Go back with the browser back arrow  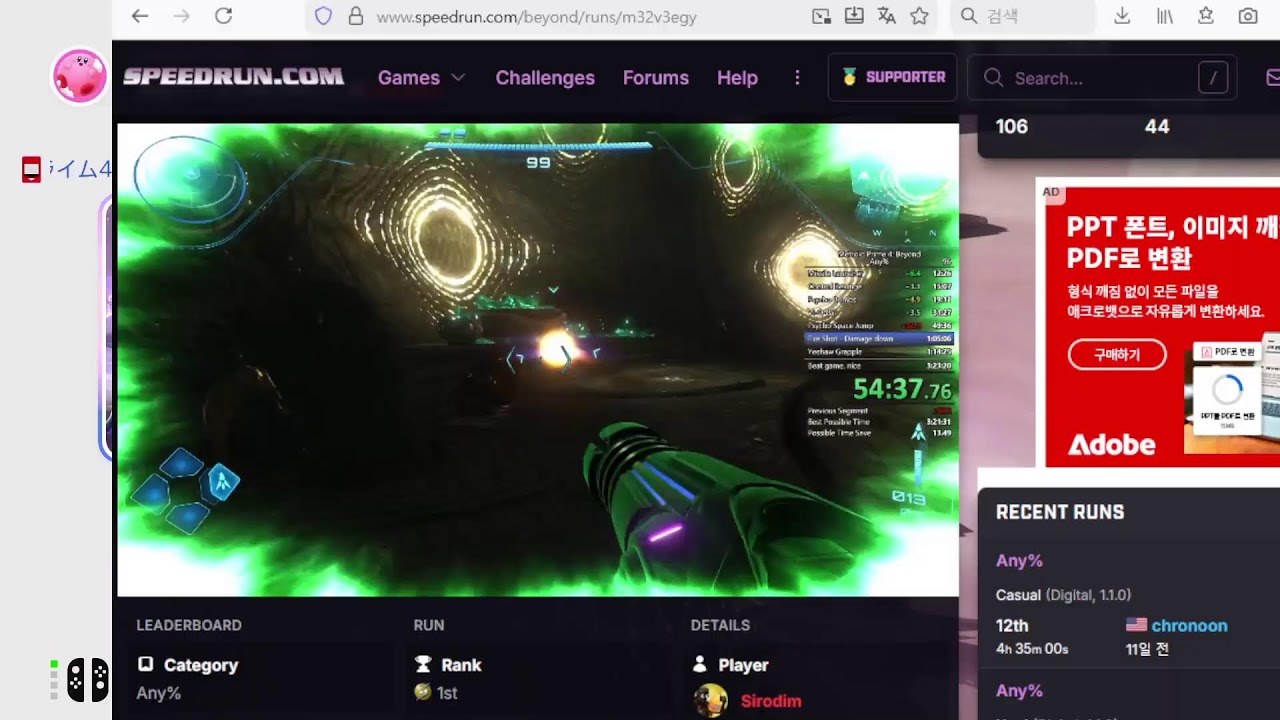coord(140,16)
